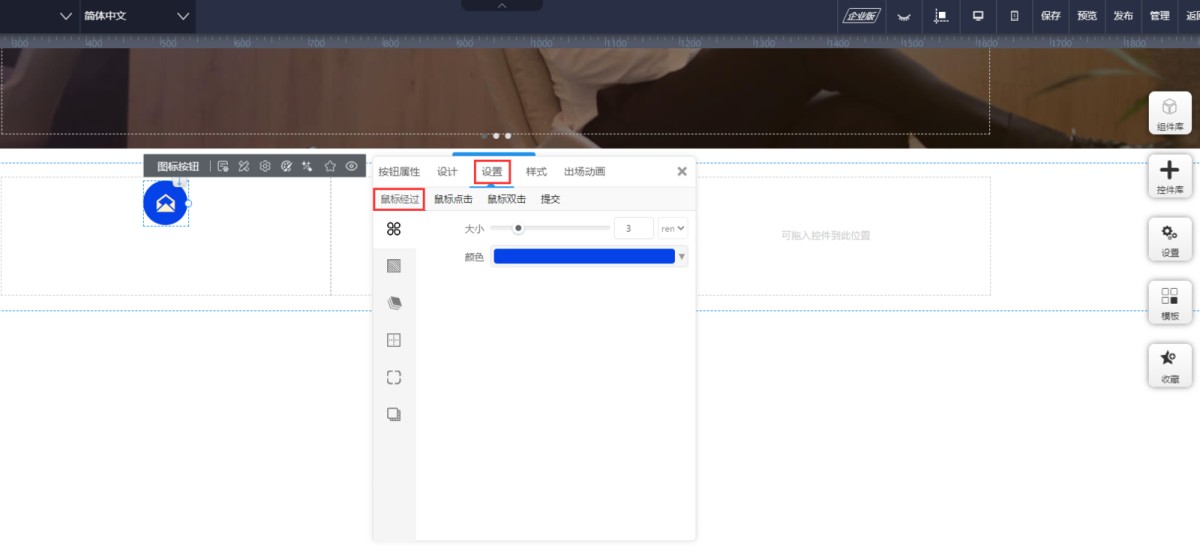Open the 简体中文 language dropdown
This screenshot has width=1200, height=551.
tap(137, 16)
